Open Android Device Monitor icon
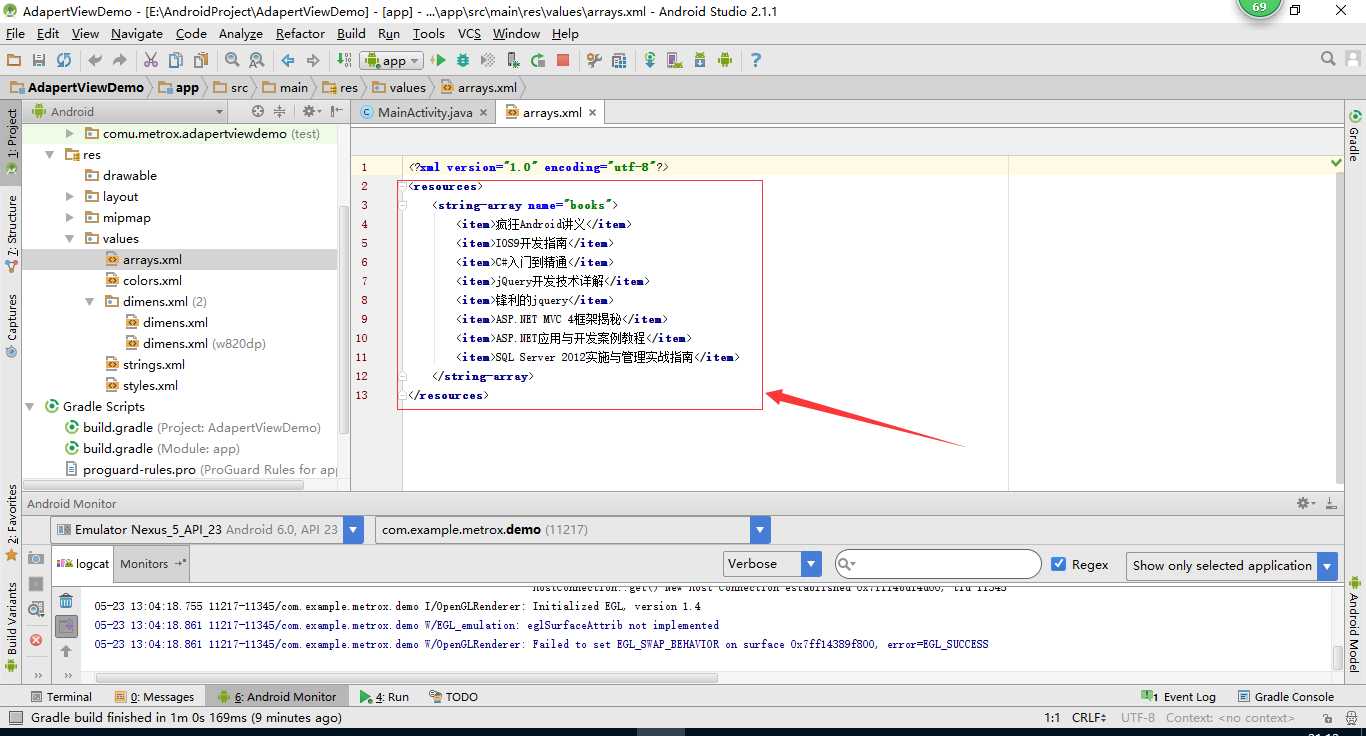Viewport: 1366px width, 736px height. (x=725, y=61)
